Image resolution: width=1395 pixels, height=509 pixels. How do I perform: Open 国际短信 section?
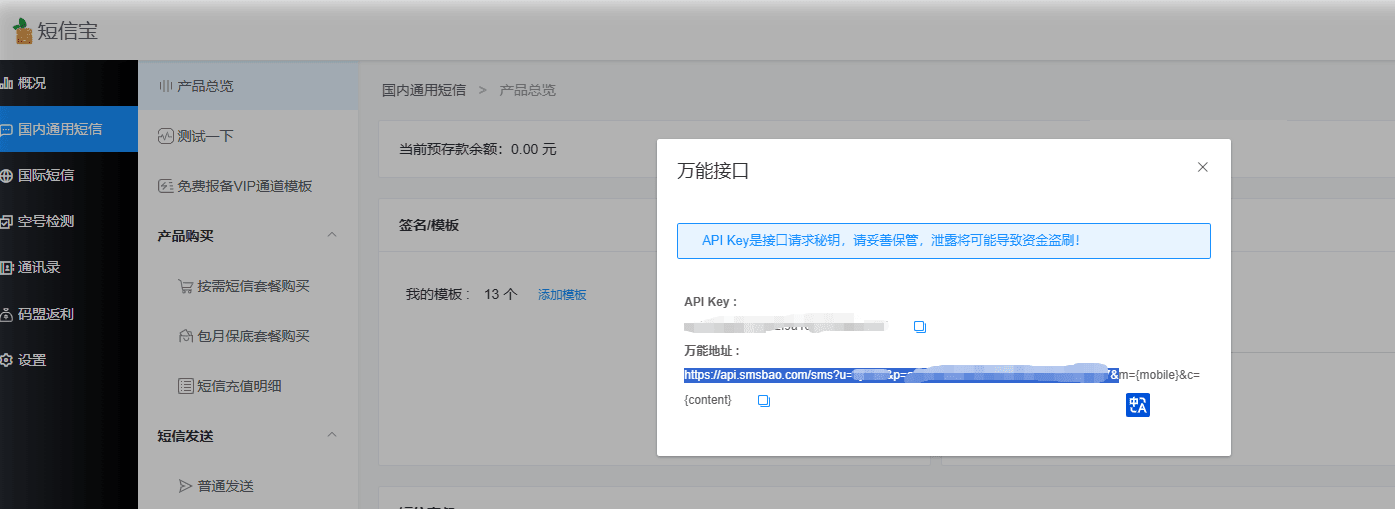point(44,175)
